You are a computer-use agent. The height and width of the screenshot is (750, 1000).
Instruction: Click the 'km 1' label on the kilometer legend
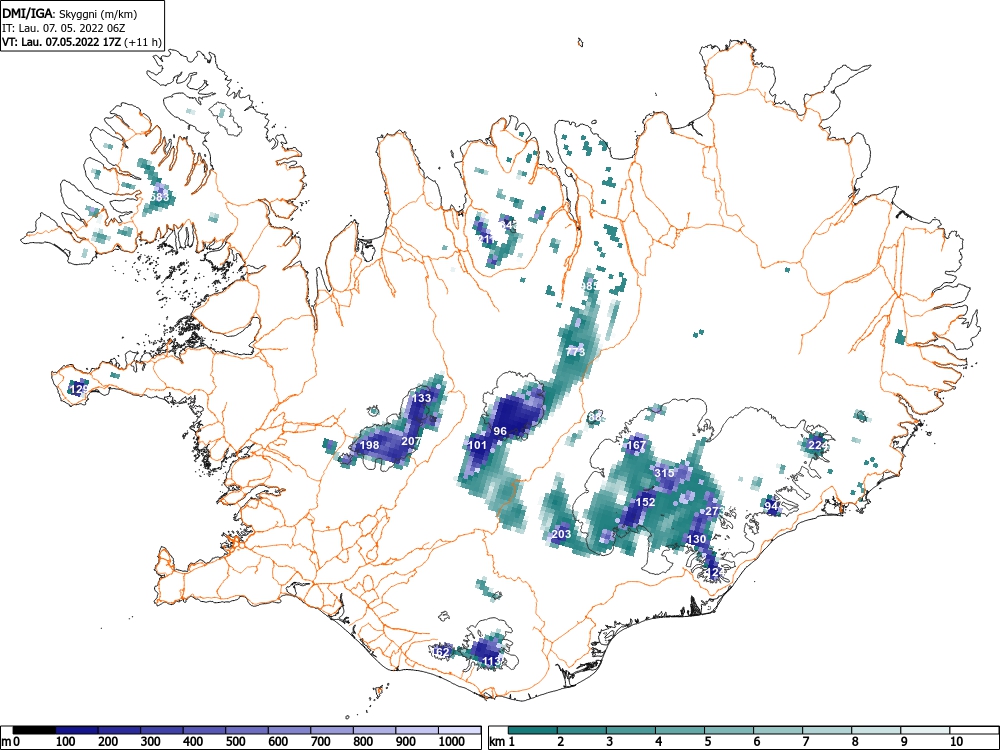point(503,742)
